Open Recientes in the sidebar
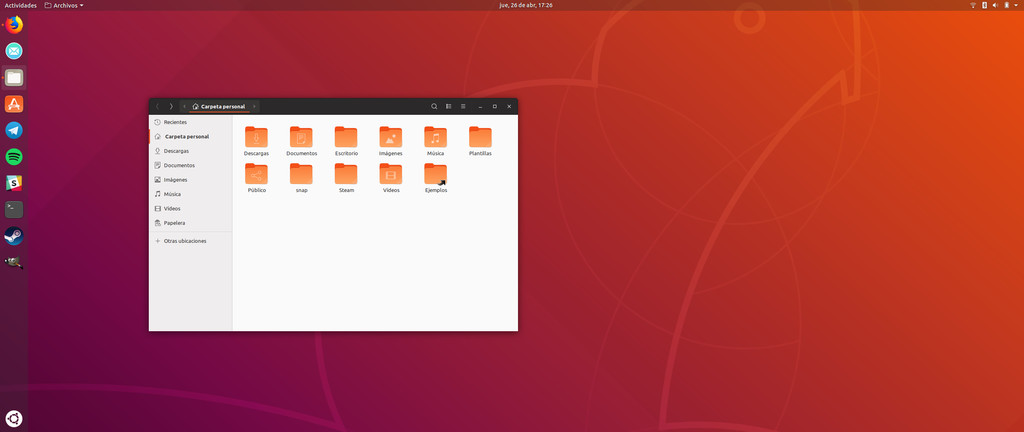This screenshot has width=1024, height=432. [191, 122]
